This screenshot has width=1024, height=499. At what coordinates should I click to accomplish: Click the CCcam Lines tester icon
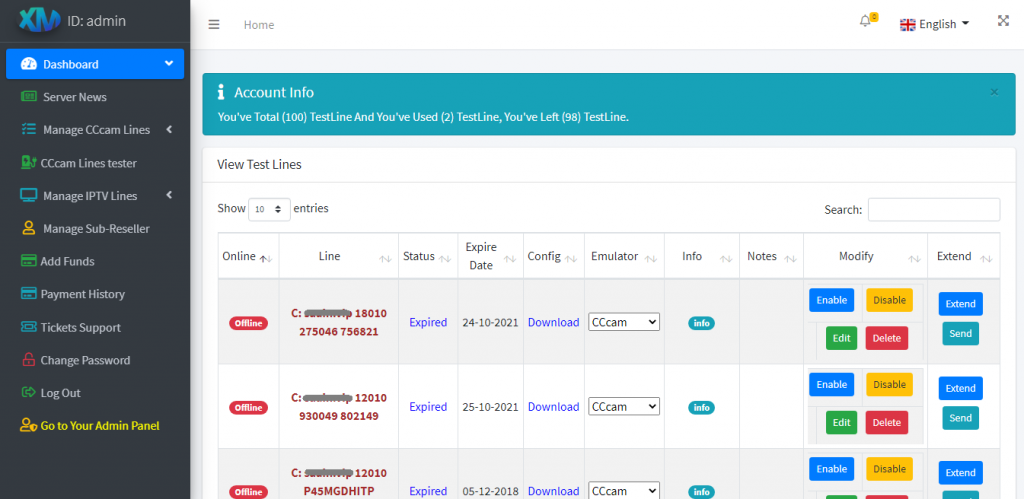[28, 163]
